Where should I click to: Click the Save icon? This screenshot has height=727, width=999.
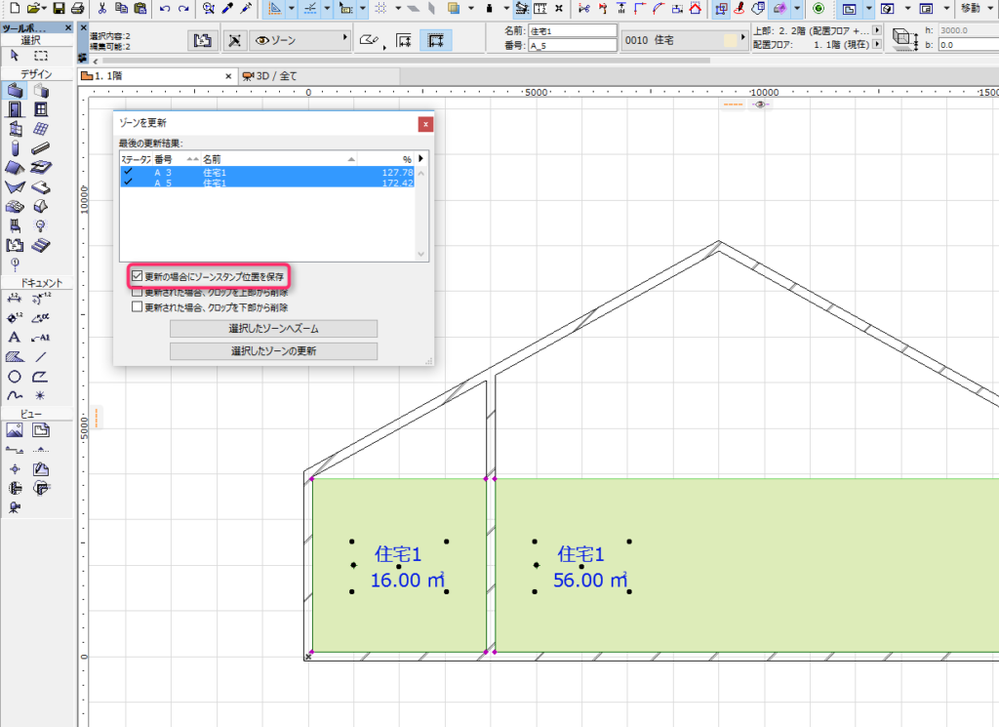(x=59, y=8)
